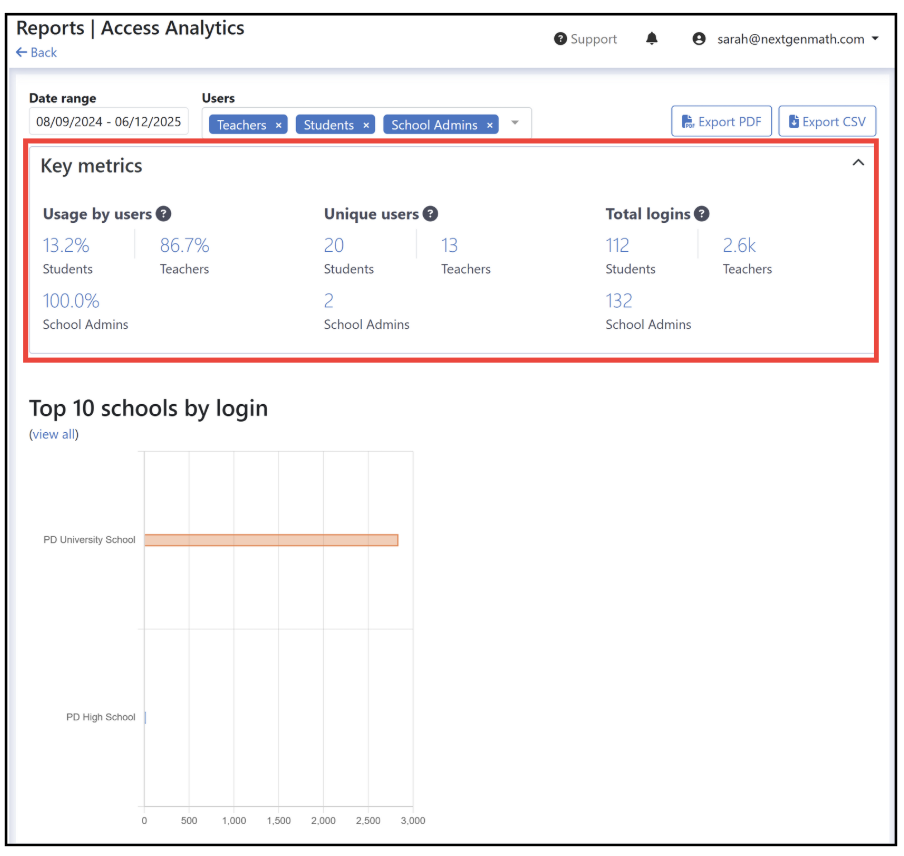Collapse the Key metrics panel
Image resolution: width=904 pixels, height=856 pixels.
coord(858,163)
